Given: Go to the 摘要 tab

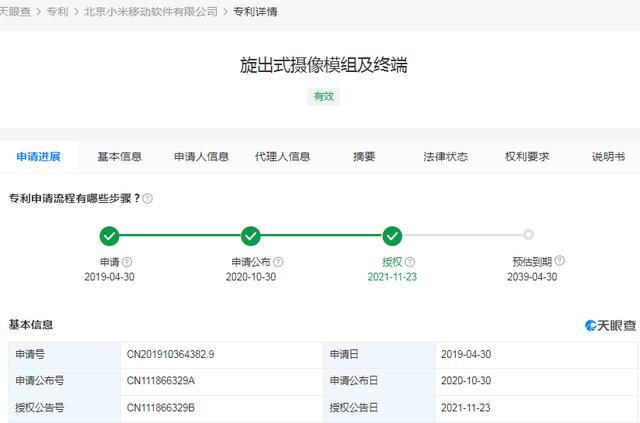Looking at the screenshot, I should point(364,157).
